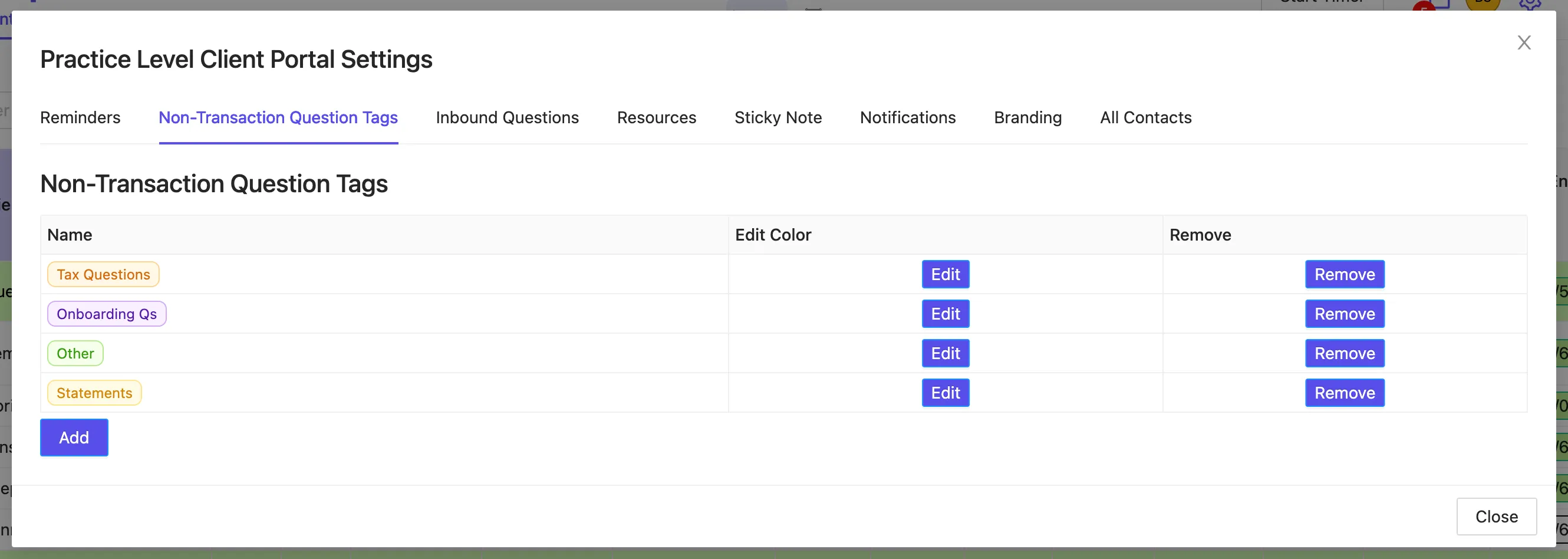
Task: Click the Statements tag label
Action: [x=94, y=393]
